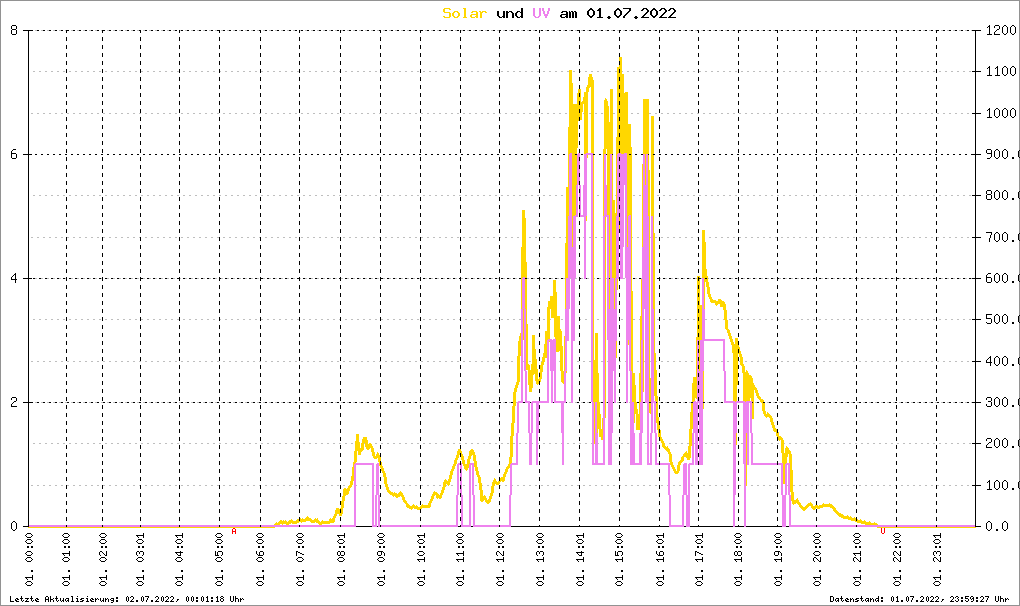Screen dimensions: 1020x606
Task: Click left axis value '4'
Action: [14, 278]
